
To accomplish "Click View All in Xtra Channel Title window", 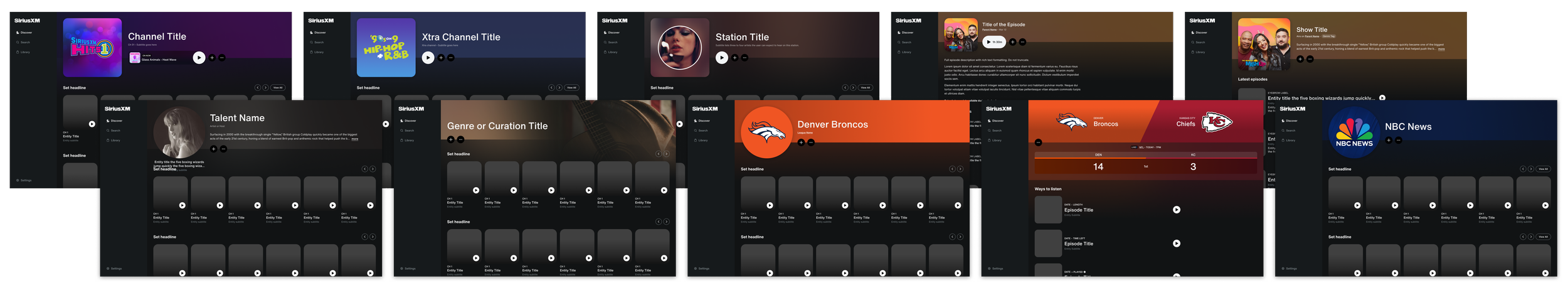I will [571, 88].
